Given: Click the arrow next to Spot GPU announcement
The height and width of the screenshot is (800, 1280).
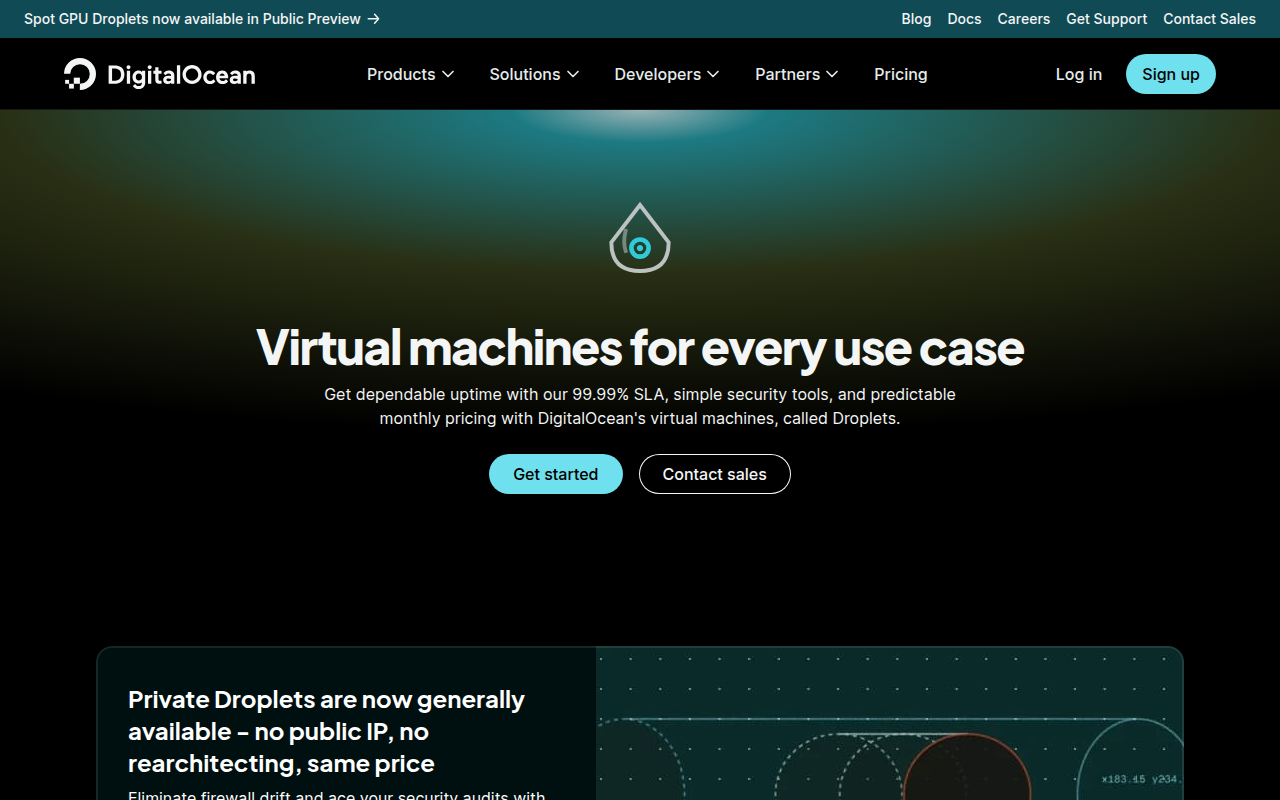Looking at the screenshot, I should tap(374, 19).
